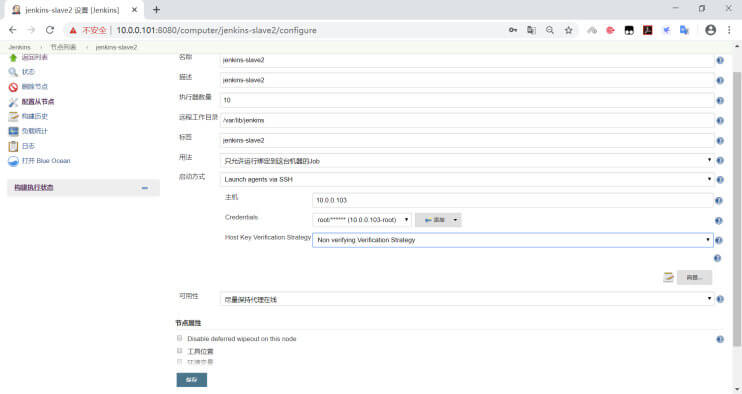The height and width of the screenshot is (394, 742).
Task: Enable Disable deferred wipeout on this node
Action: (179, 338)
